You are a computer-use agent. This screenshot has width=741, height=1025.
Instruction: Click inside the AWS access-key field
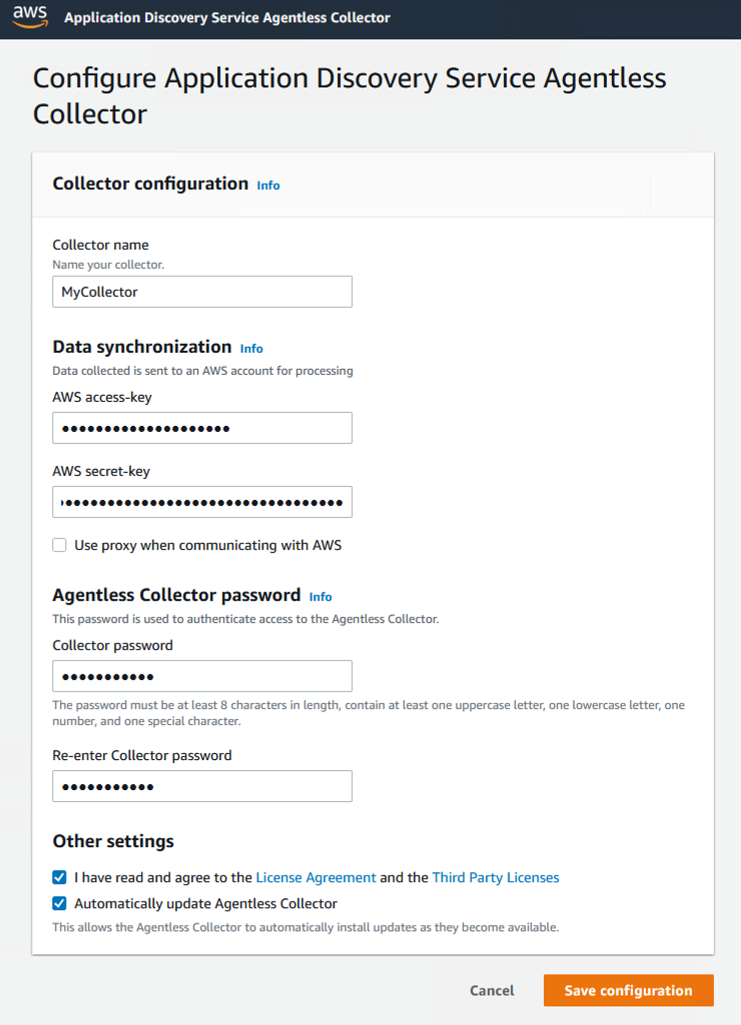click(x=202, y=427)
